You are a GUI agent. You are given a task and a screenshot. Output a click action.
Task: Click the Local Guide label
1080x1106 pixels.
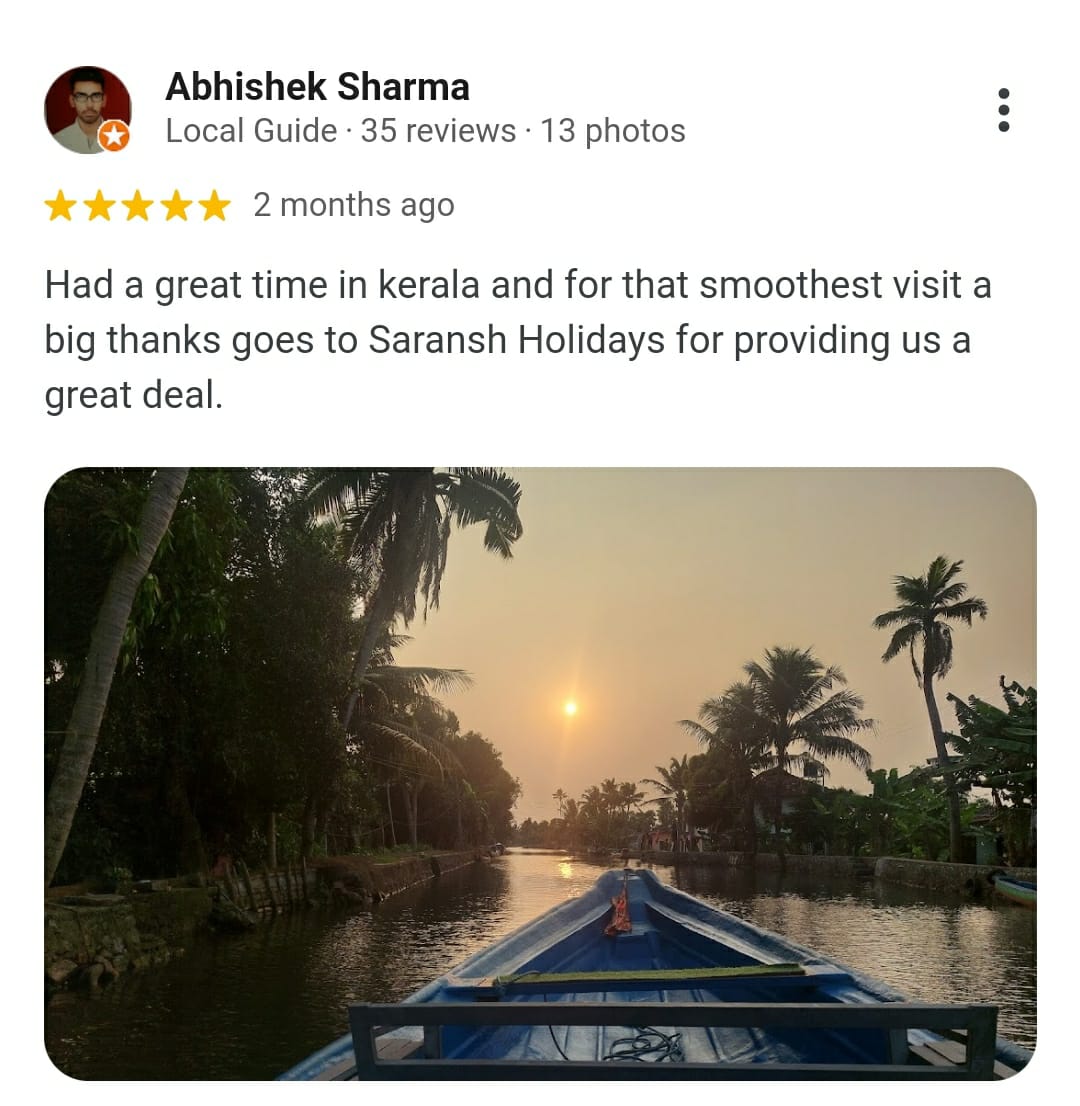251,131
